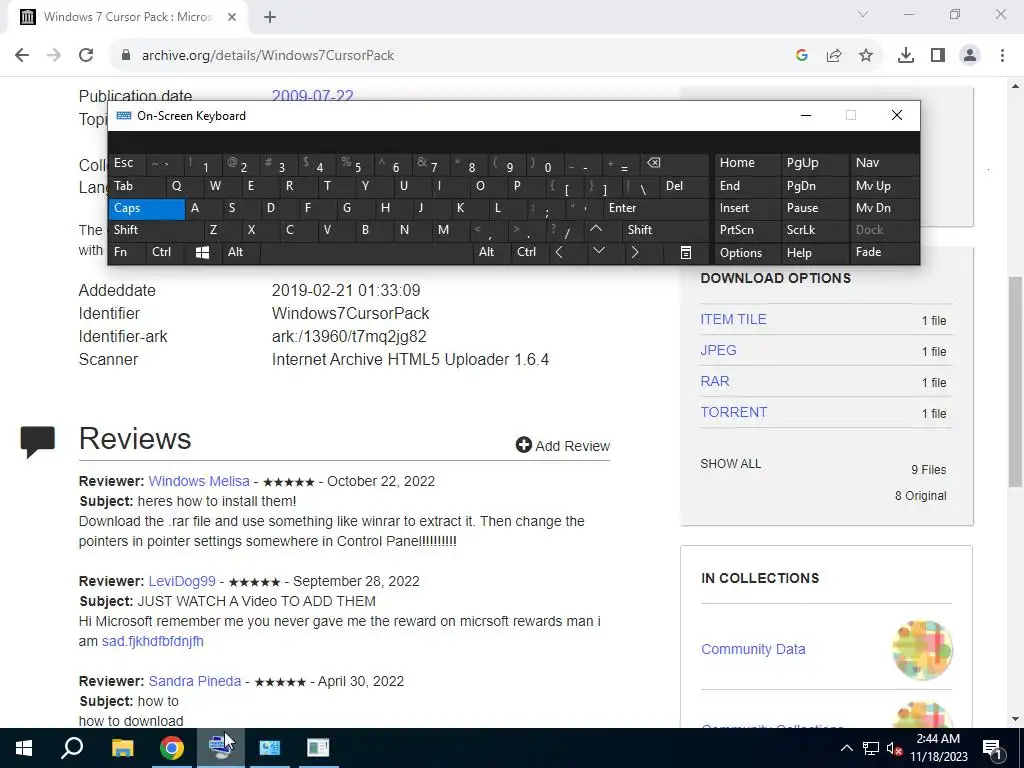Screen dimensions: 1024x768
Task: Expand SHOW ALL files
Action: (x=730, y=464)
